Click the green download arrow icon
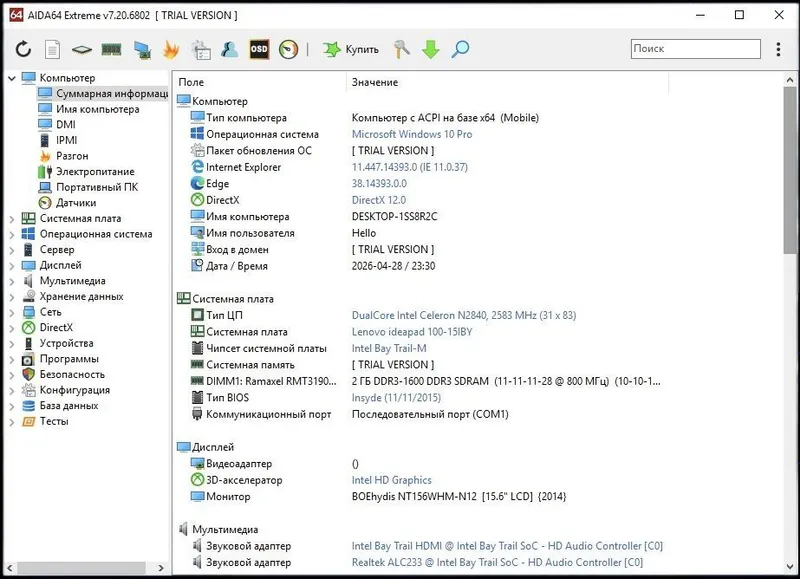Viewport: 800px width, 579px height. pyautogui.click(x=431, y=49)
